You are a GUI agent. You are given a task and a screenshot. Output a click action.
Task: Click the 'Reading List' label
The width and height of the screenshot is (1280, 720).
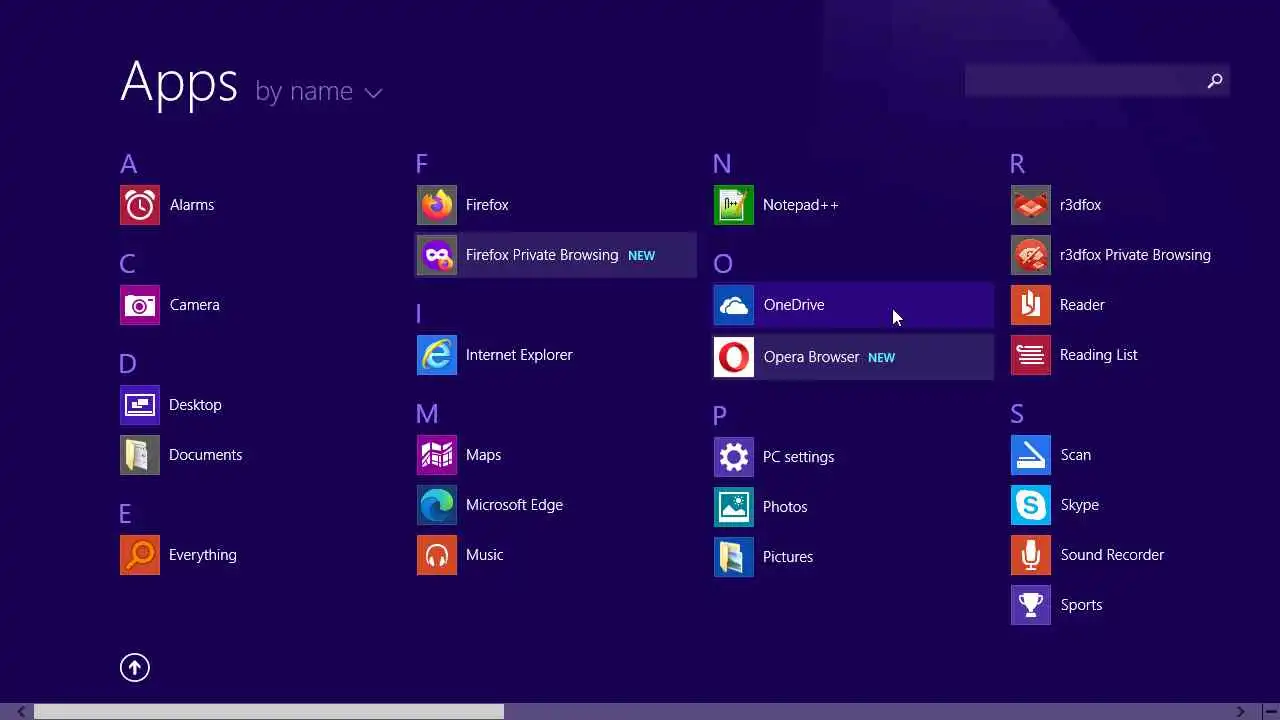click(1099, 355)
